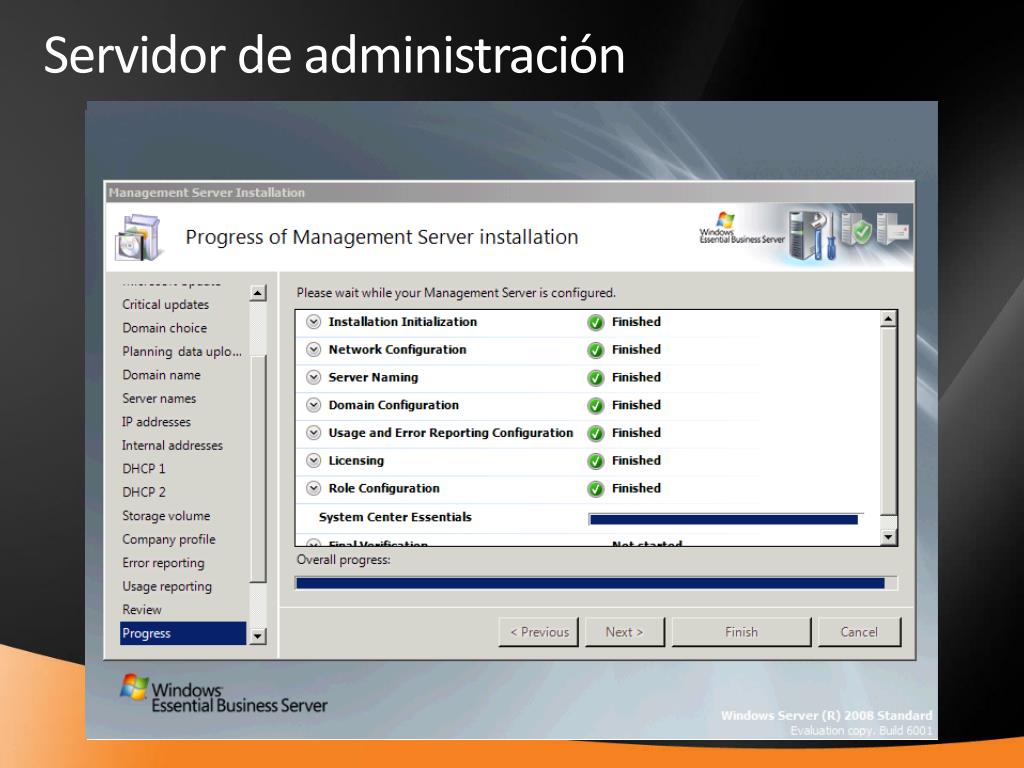Click the Next button

pos(624,632)
